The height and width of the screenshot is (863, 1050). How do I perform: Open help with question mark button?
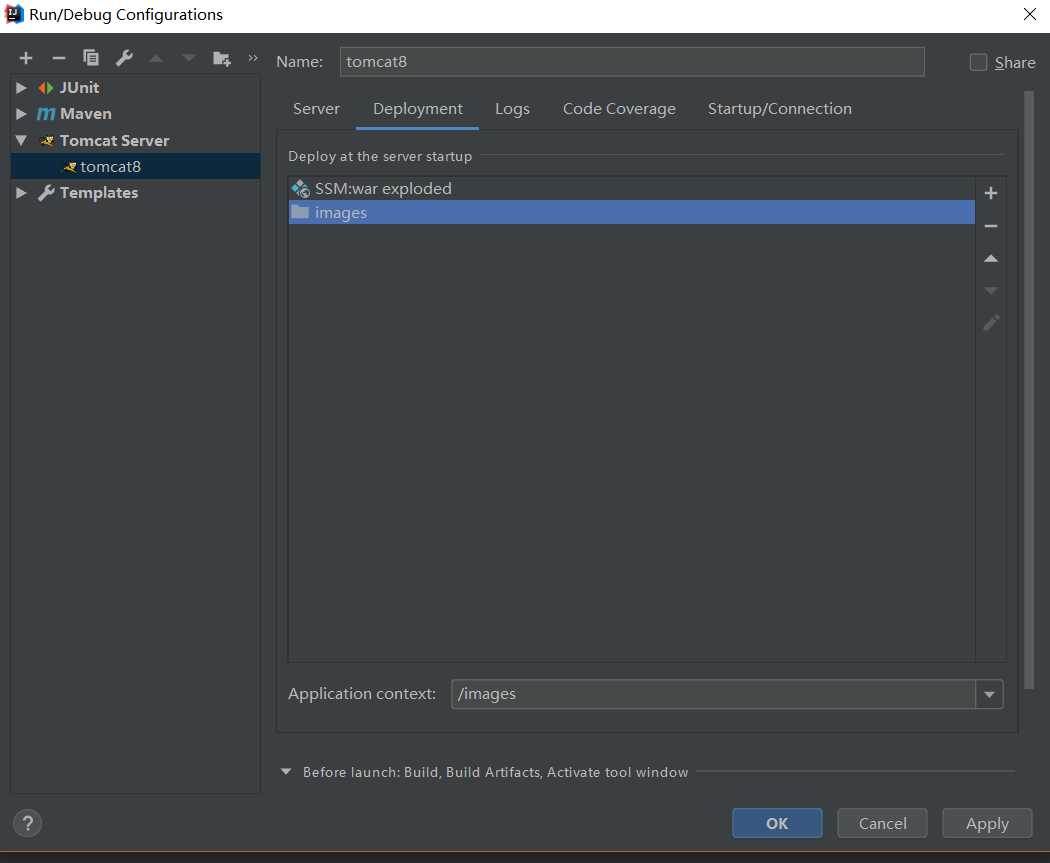[27, 823]
